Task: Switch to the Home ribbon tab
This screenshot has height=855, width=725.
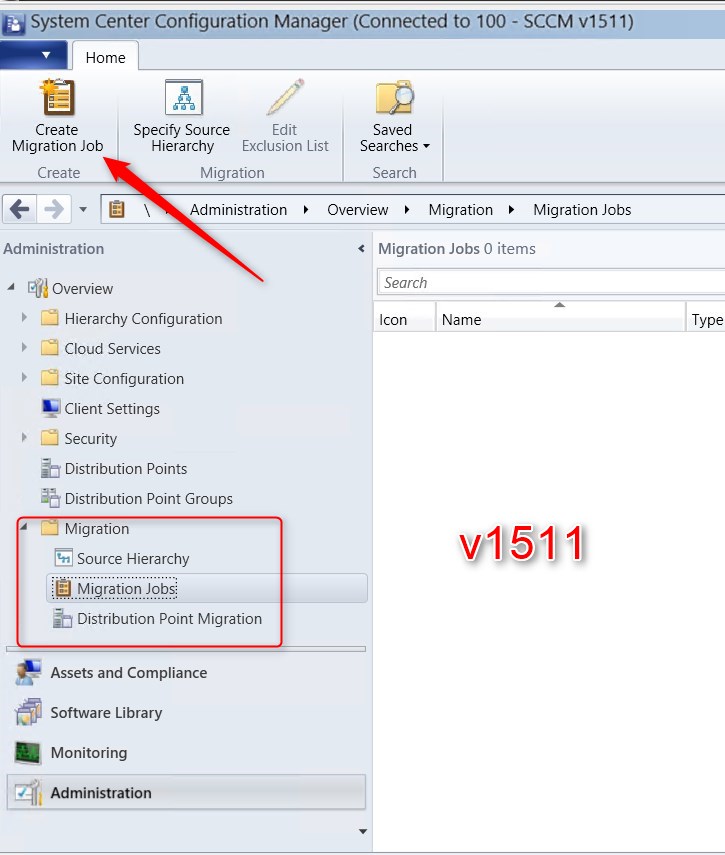Action: tap(105, 57)
